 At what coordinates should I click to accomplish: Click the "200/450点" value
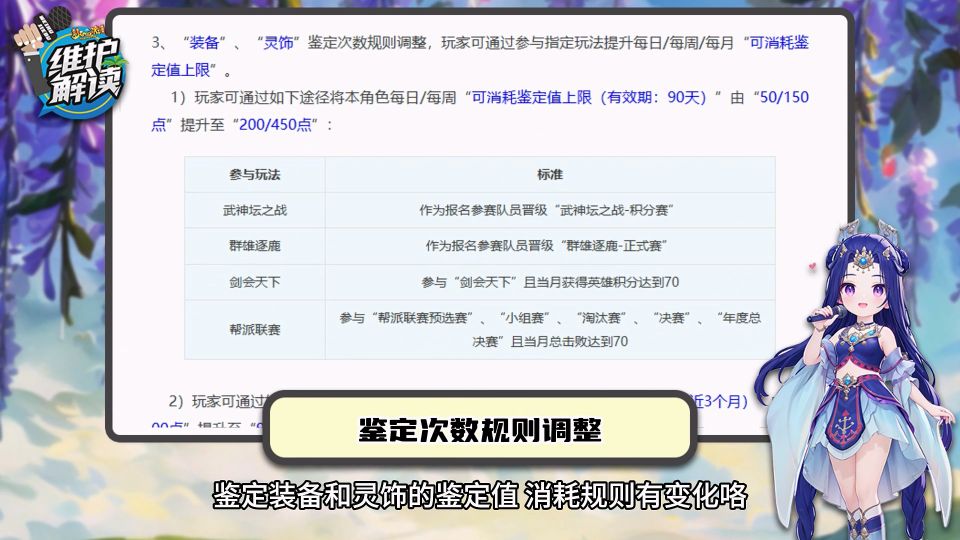point(276,125)
